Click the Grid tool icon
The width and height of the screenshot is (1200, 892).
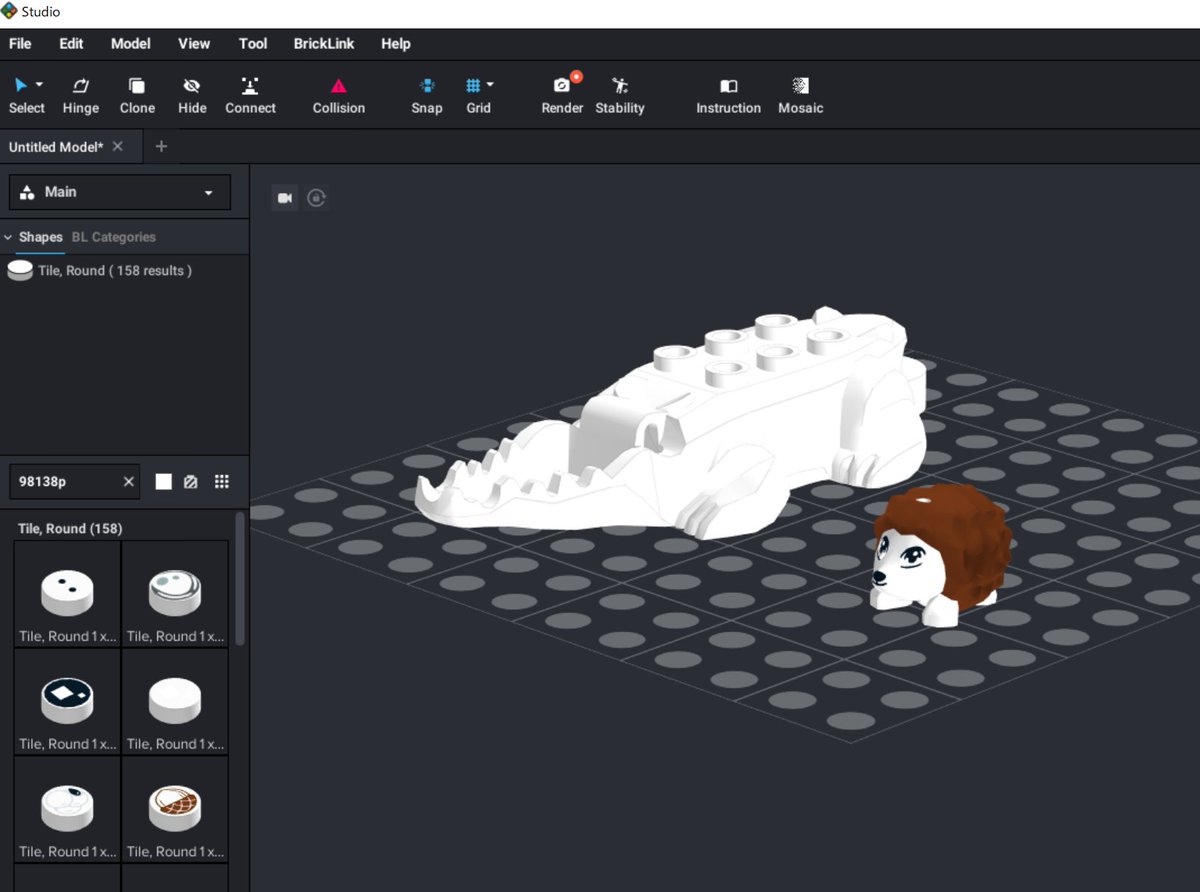(x=474, y=86)
